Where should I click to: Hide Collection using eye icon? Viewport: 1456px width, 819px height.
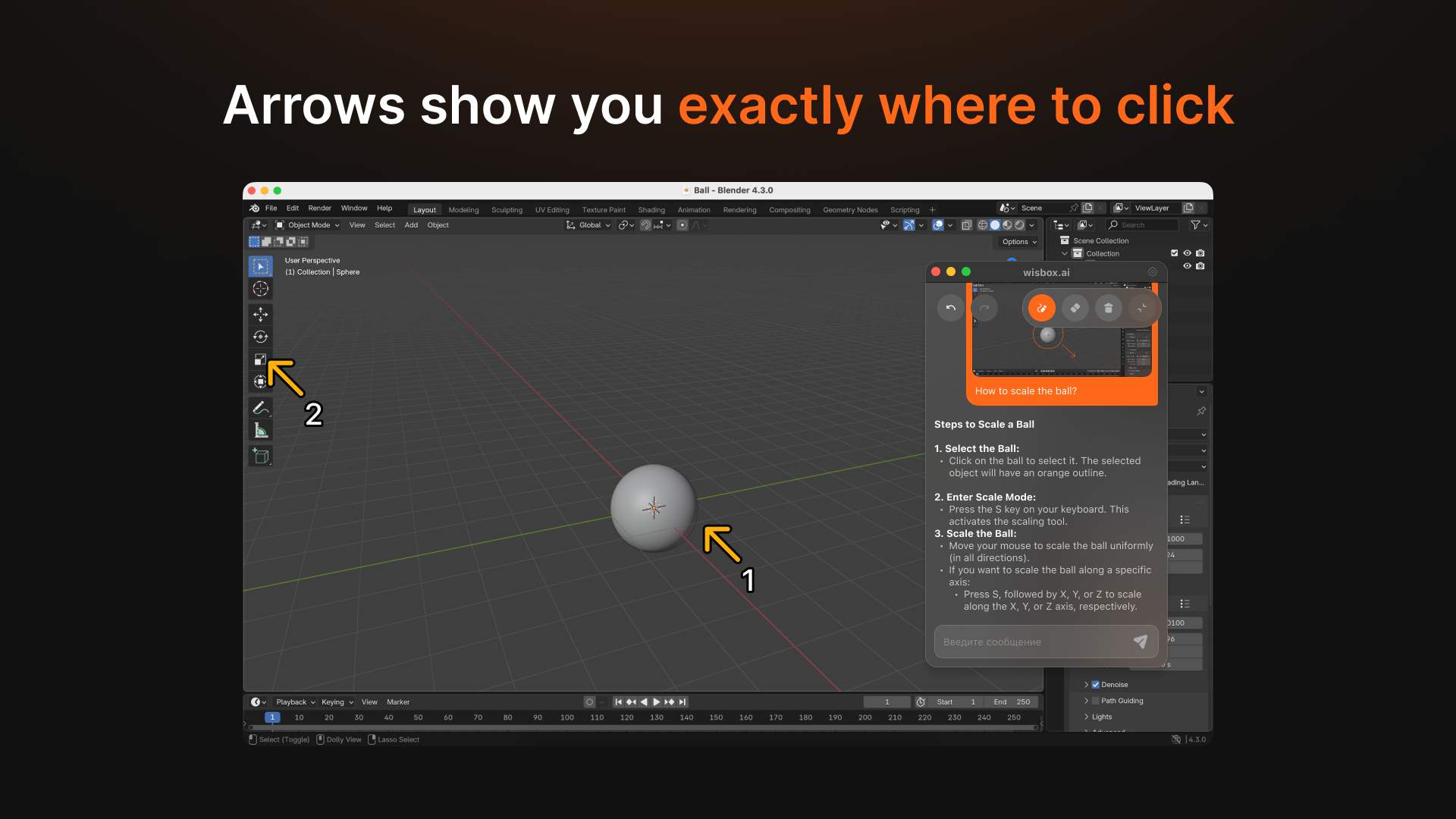pos(1187,253)
